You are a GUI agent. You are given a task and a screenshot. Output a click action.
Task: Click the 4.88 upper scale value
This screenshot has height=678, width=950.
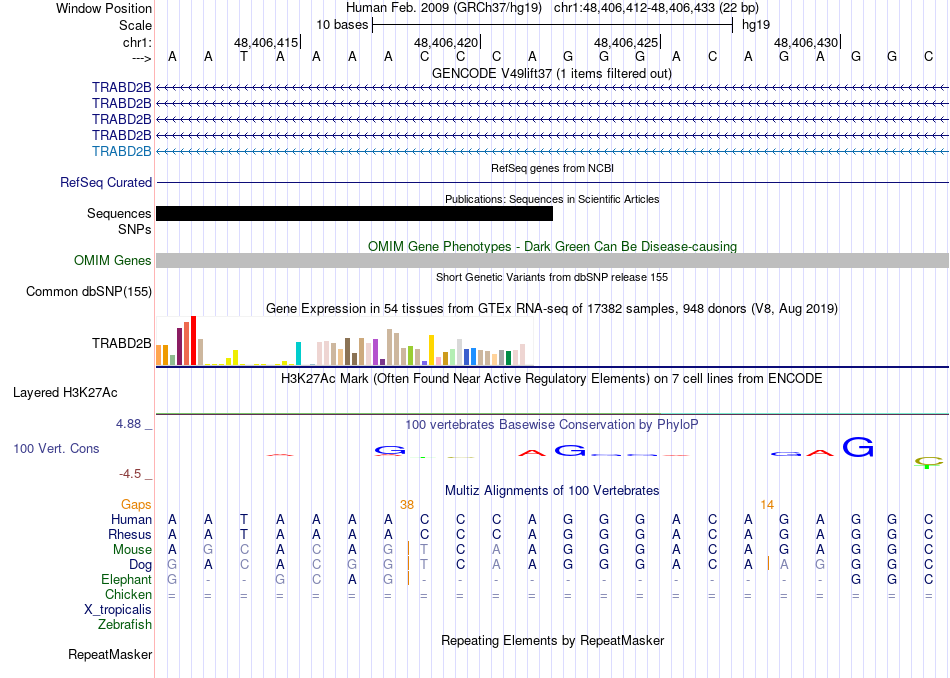[128, 424]
